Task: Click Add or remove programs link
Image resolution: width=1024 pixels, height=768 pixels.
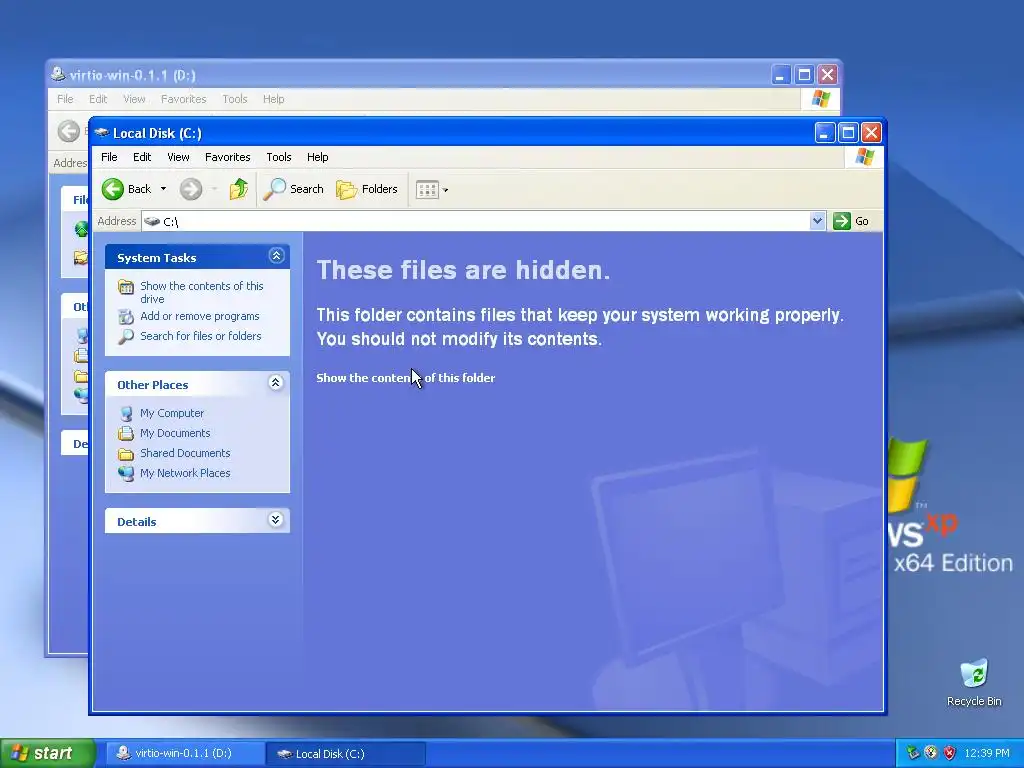Action: [199, 316]
